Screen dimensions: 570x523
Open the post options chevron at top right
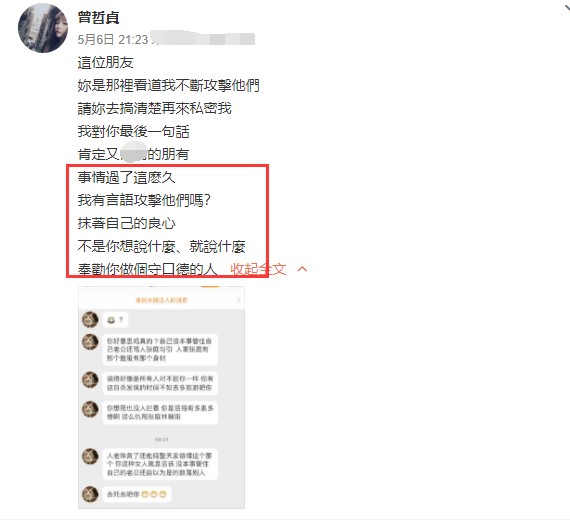pyautogui.click(x=566, y=7)
